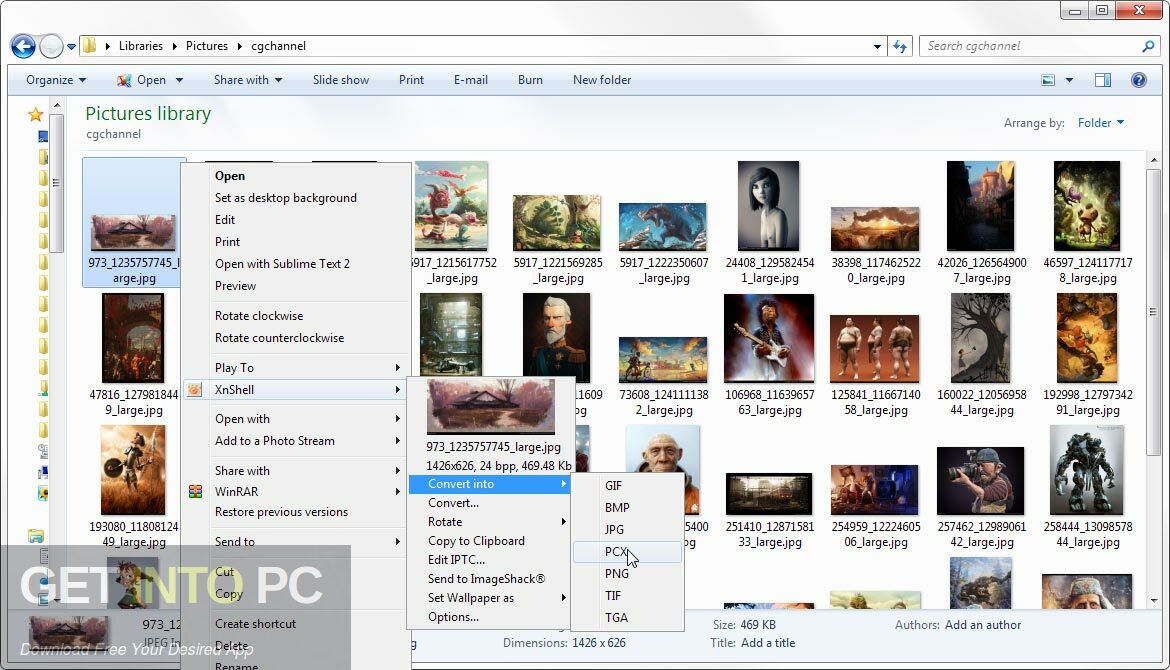Expand the recent pages dropdown arrow
The width and height of the screenshot is (1170, 670).
pos(72,46)
